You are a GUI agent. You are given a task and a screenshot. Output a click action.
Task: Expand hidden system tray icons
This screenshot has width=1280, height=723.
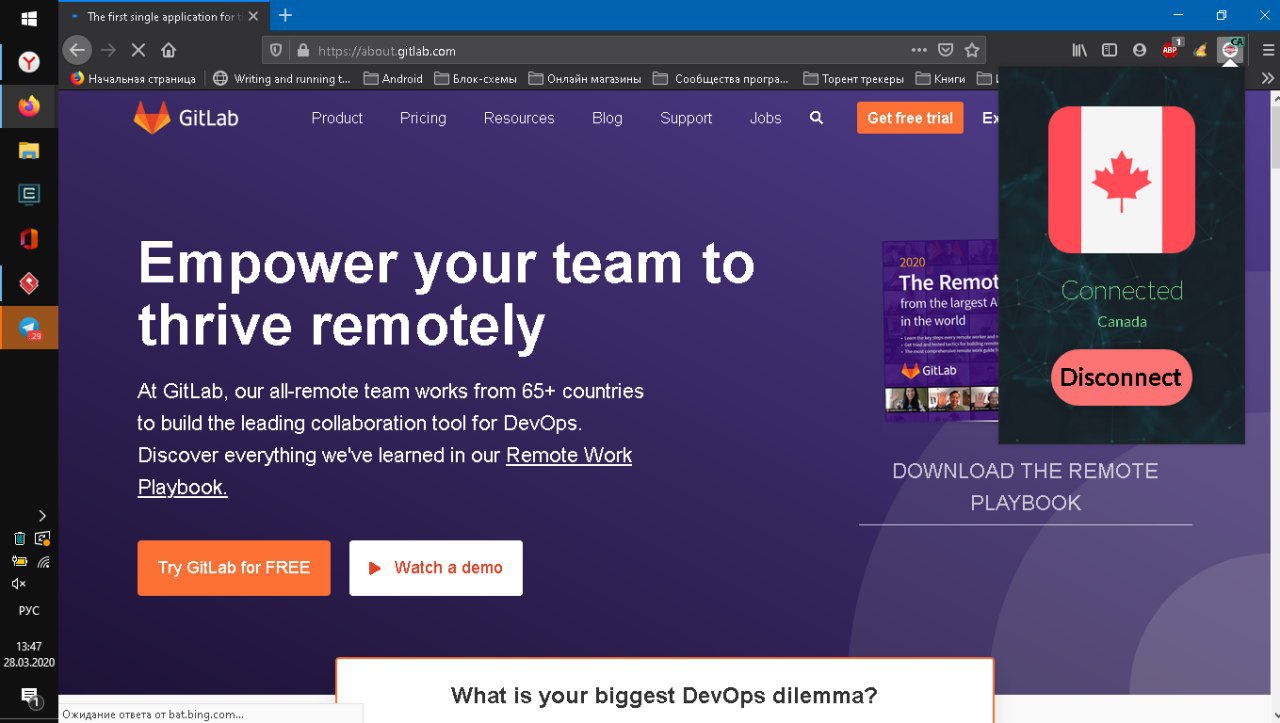click(42, 516)
